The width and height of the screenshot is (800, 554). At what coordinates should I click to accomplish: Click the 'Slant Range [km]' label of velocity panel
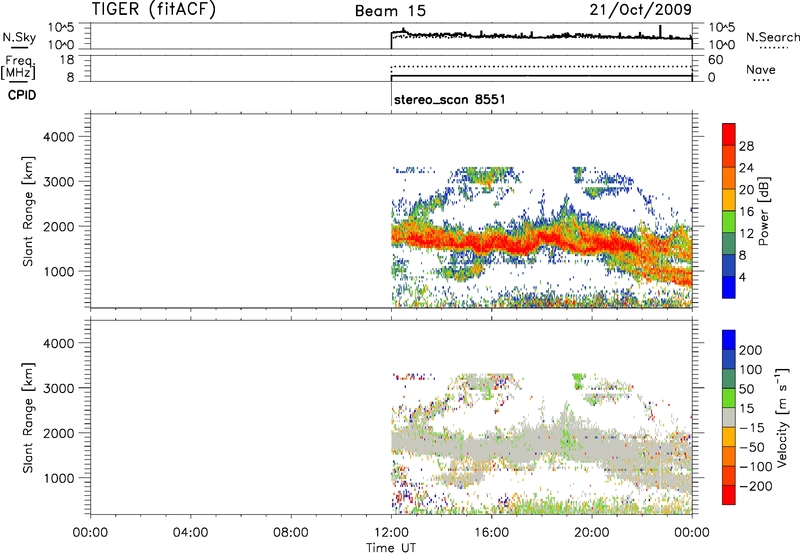click(x=28, y=418)
